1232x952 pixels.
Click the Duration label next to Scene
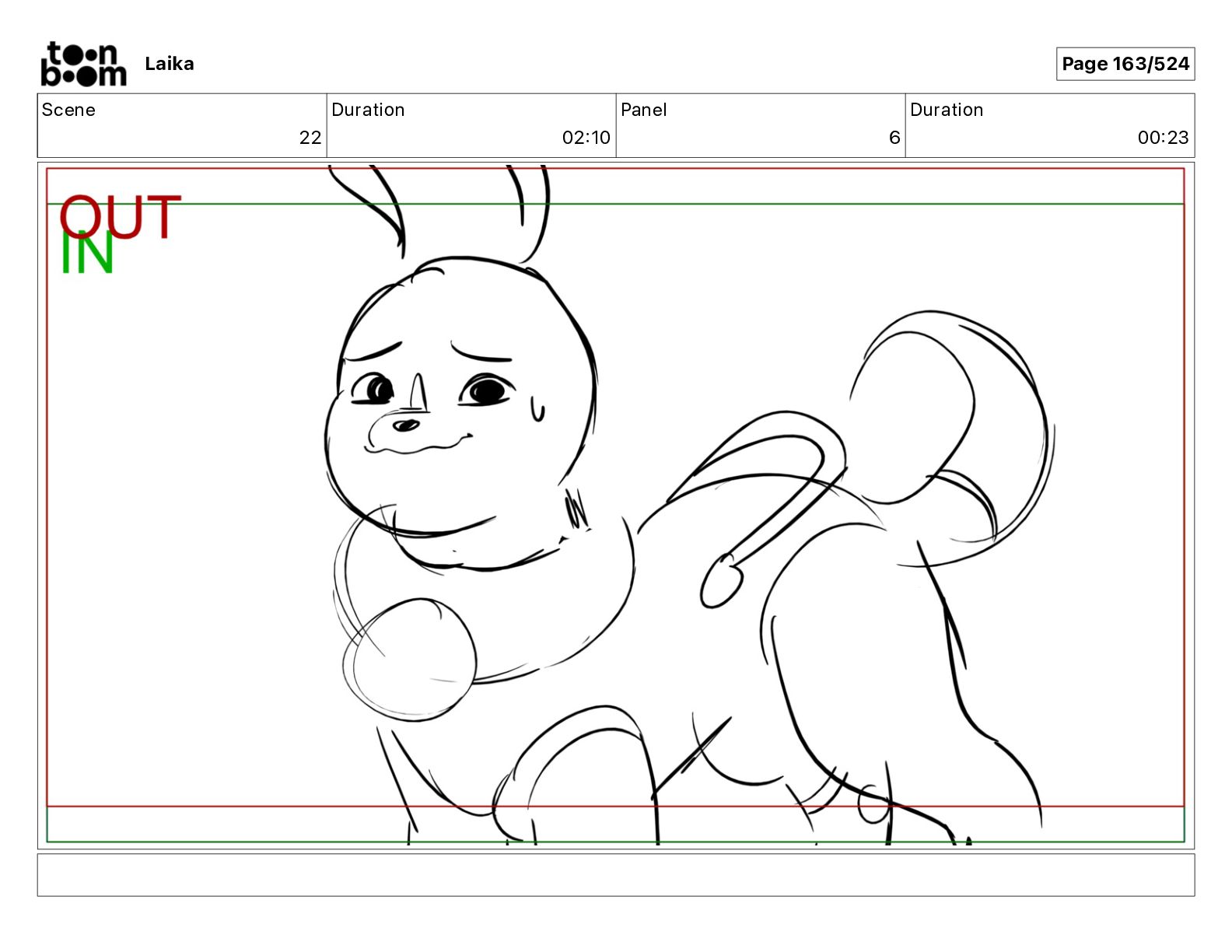pyautogui.click(x=368, y=110)
